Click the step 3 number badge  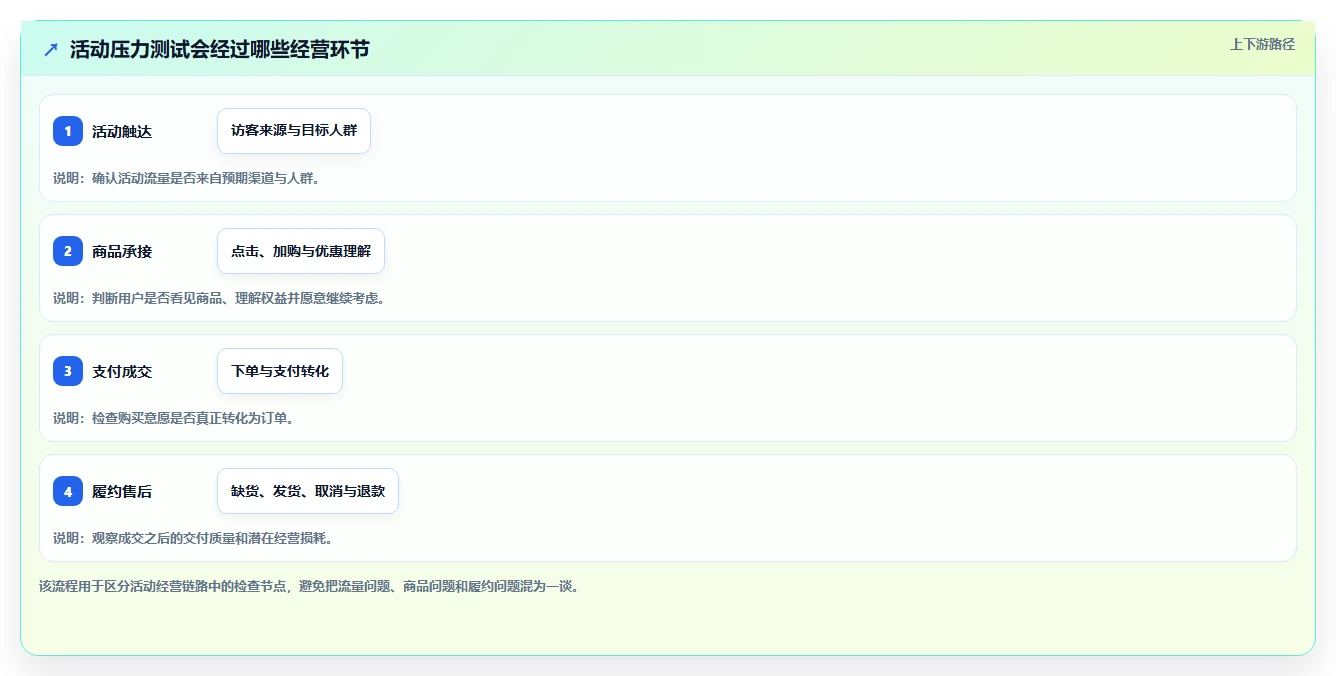click(68, 371)
